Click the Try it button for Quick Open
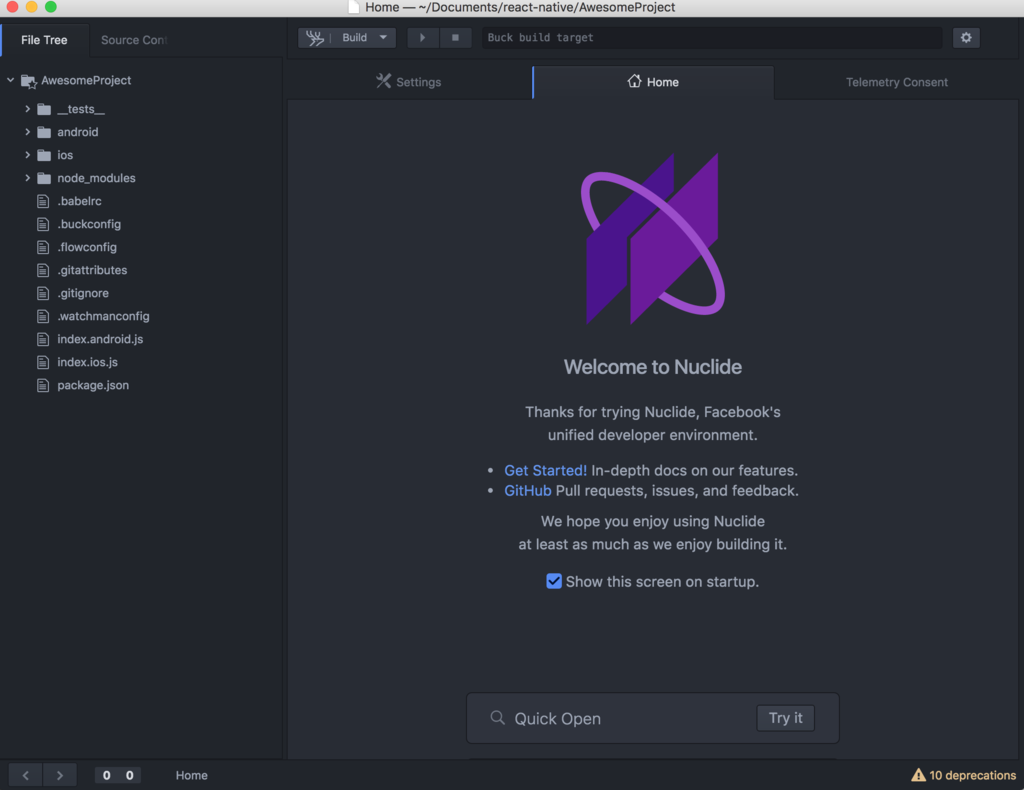 [786, 718]
